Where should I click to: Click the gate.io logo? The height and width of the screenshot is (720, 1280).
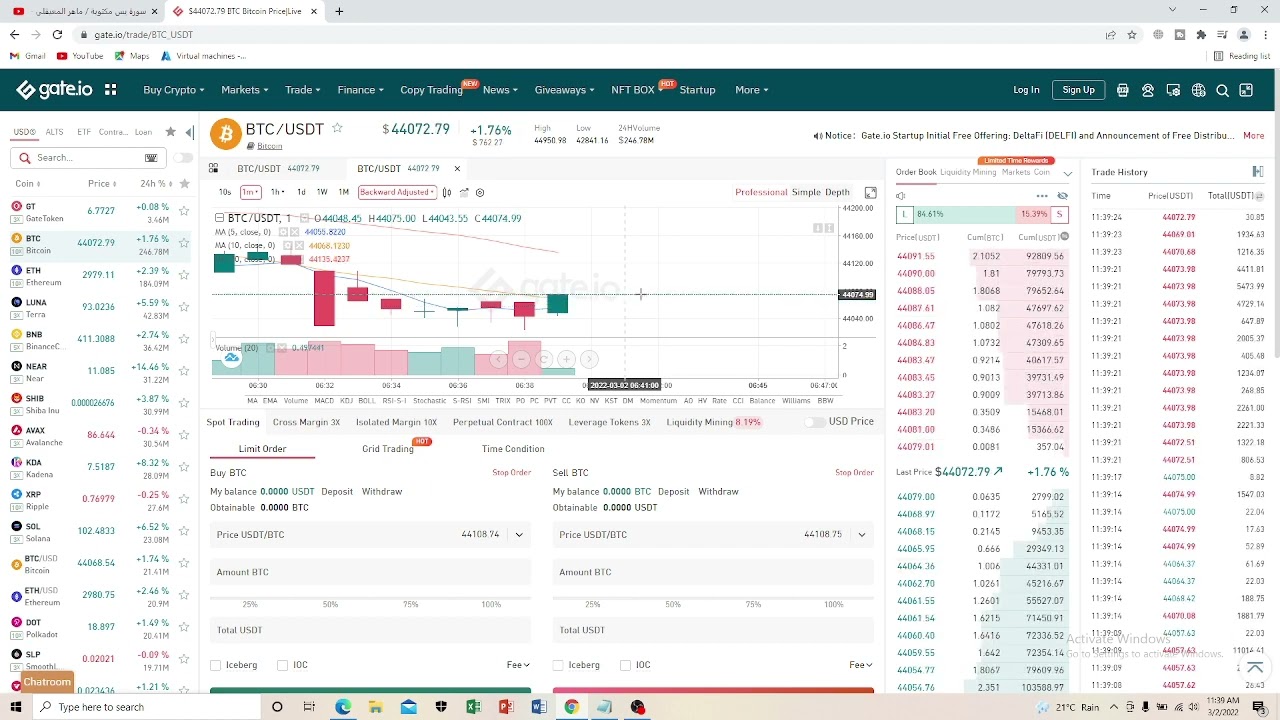54,90
